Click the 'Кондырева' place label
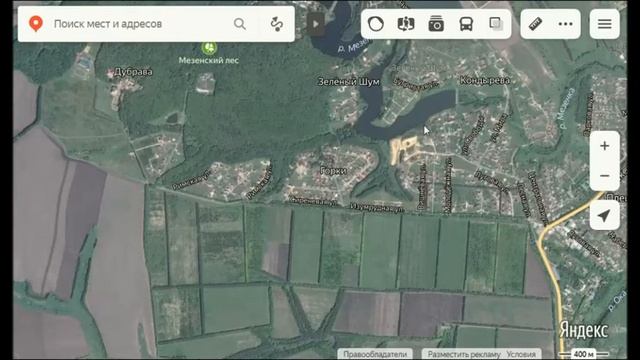Screen dimensions: 640x360 485,80
